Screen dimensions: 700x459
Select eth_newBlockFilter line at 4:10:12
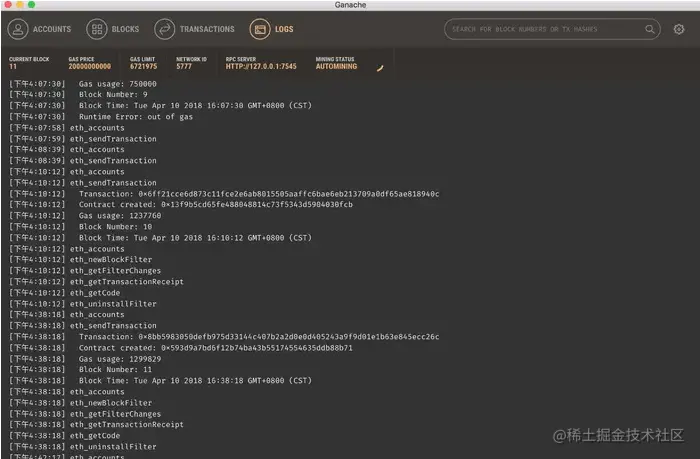80,260
